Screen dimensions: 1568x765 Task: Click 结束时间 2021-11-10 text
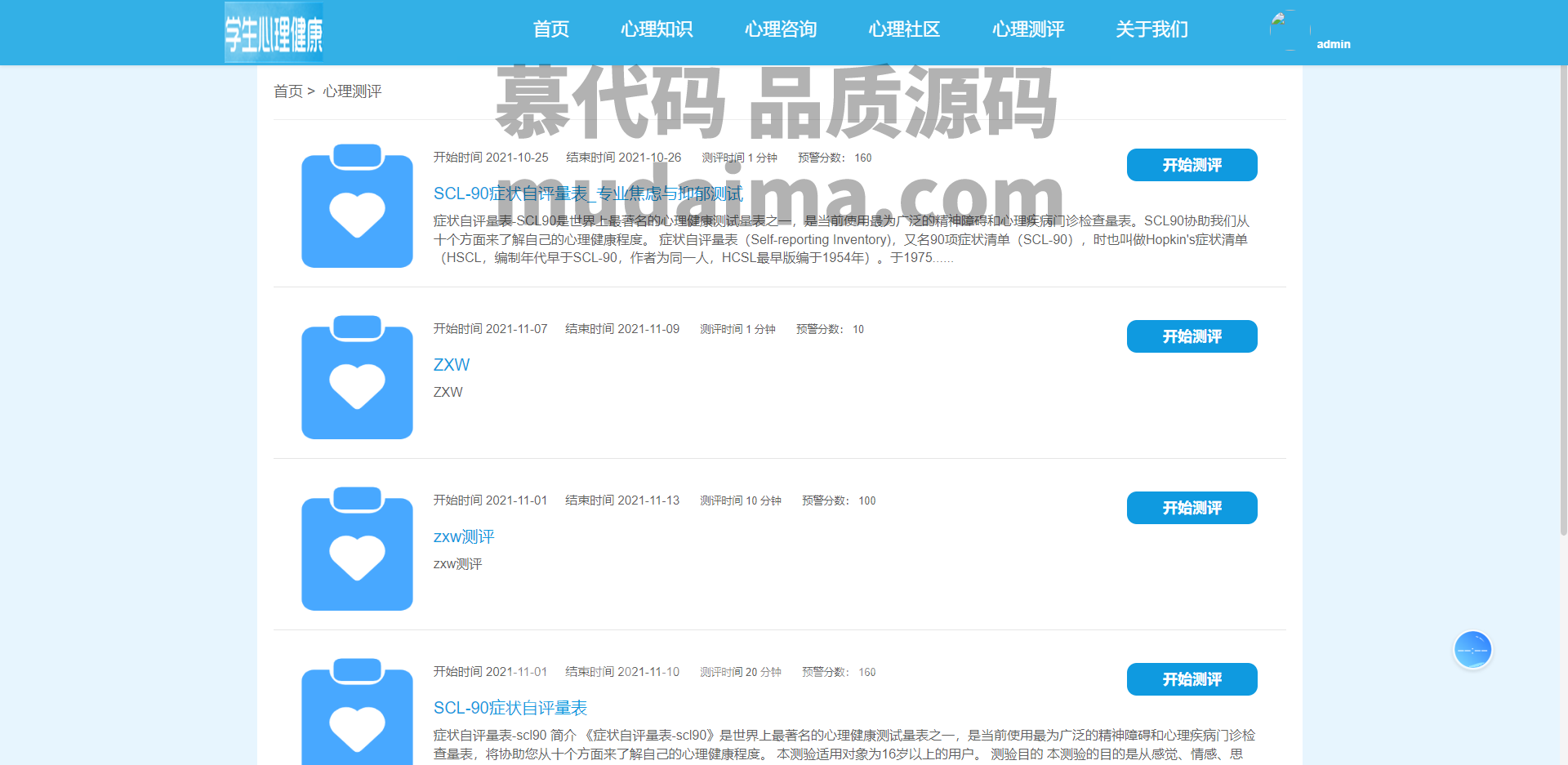[x=622, y=672]
